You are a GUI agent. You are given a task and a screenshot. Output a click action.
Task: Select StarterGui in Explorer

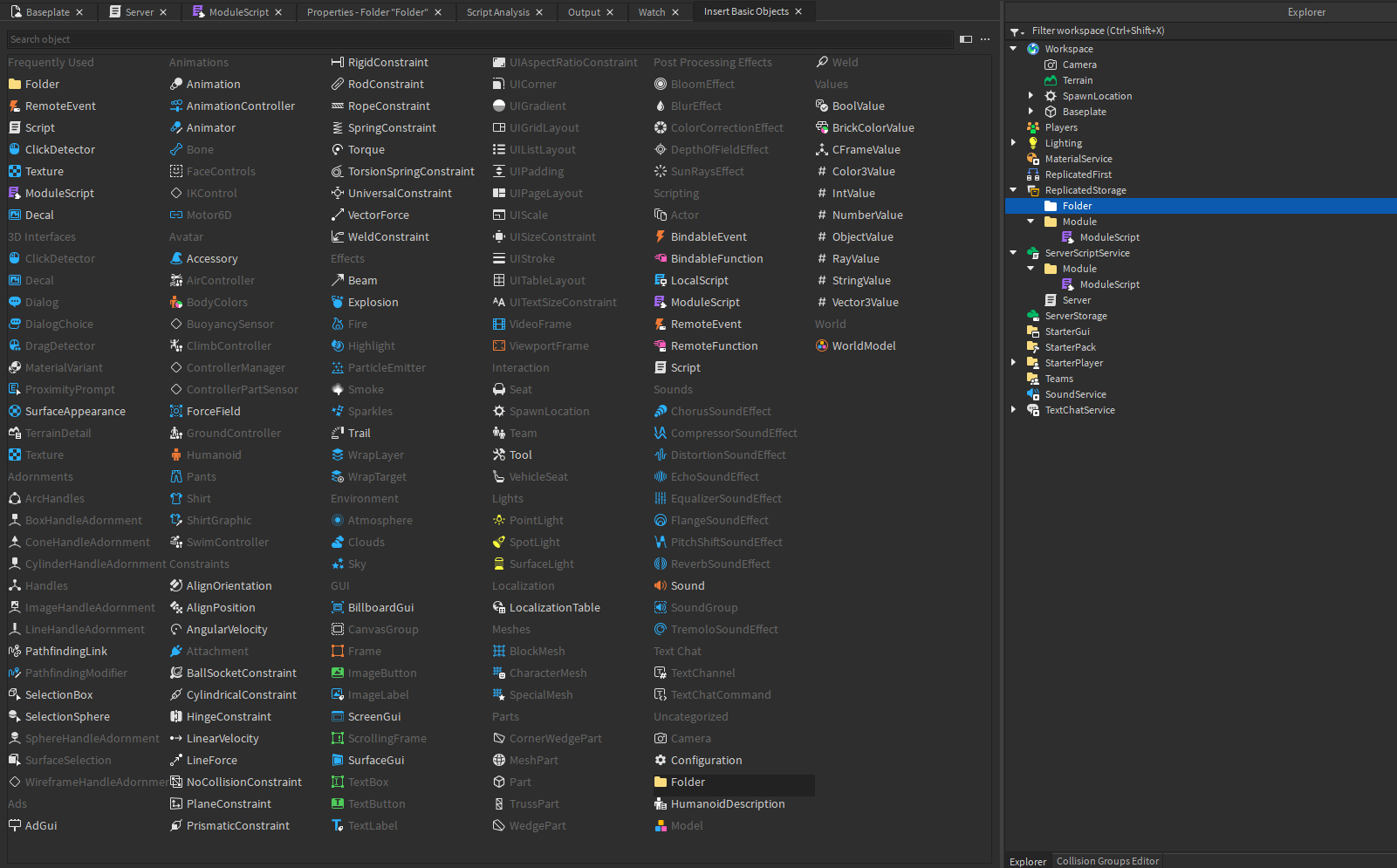1067,331
